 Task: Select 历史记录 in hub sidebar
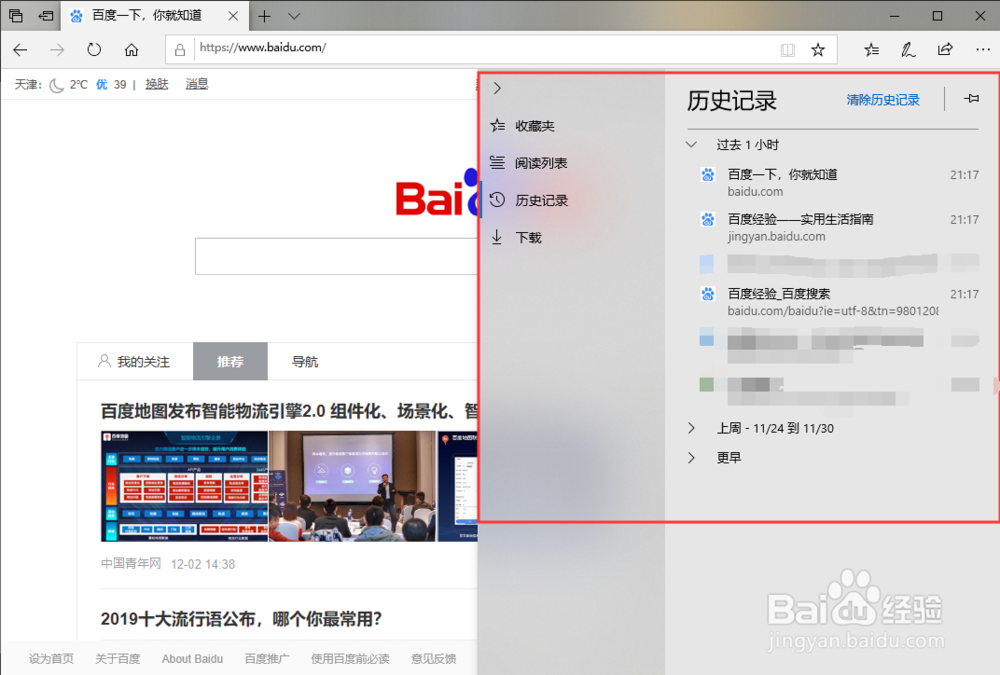tap(529, 200)
